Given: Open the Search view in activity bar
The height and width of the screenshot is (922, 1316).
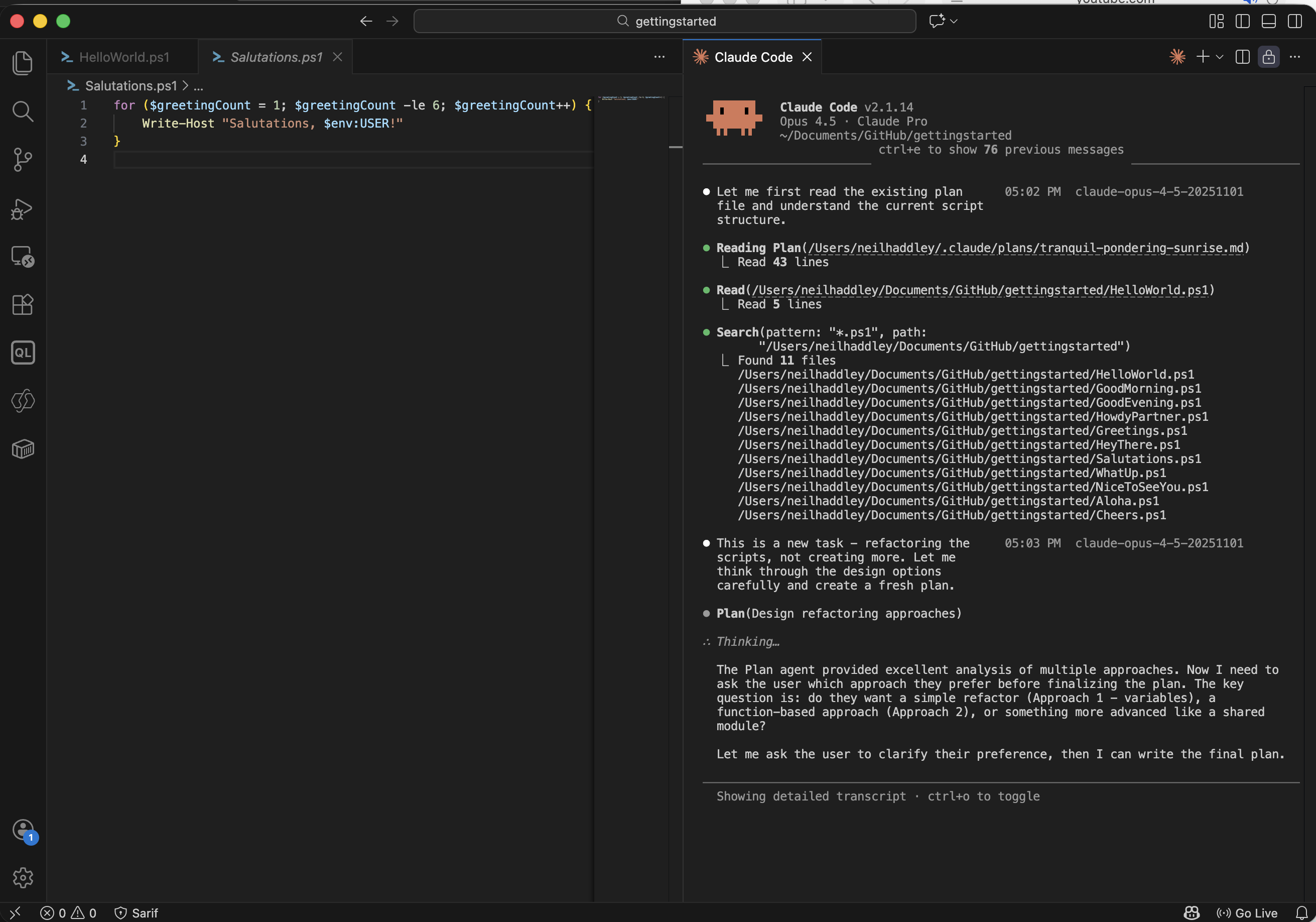Looking at the screenshot, I should pos(23,111).
